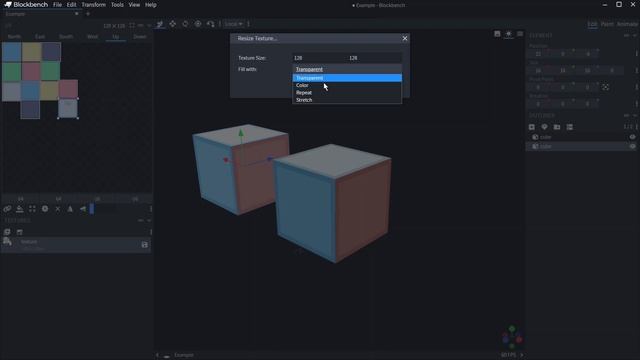Switch to the North face tab

click(14, 37)
